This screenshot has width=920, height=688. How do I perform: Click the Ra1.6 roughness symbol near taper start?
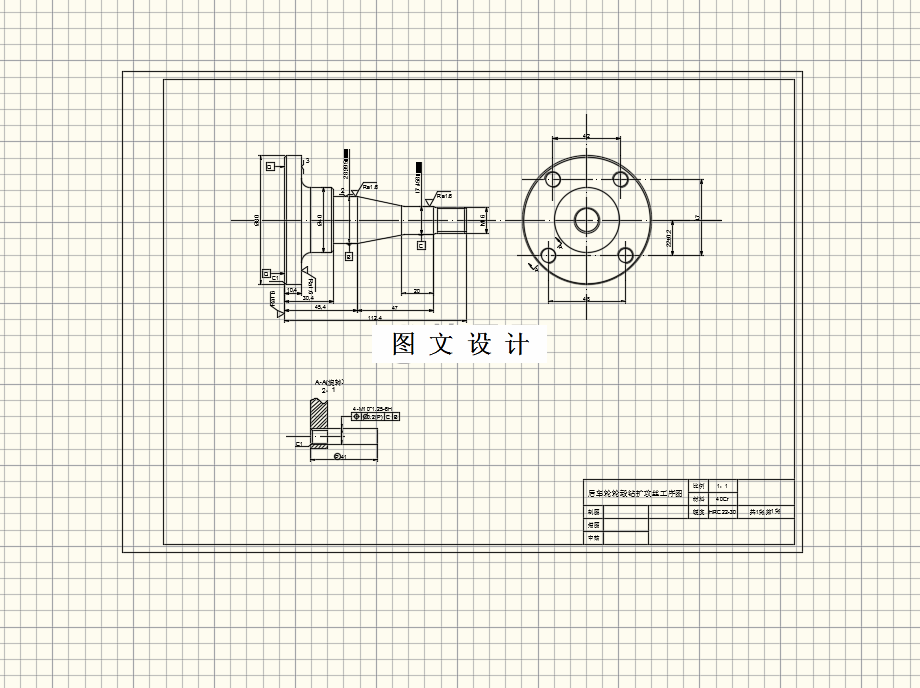click(363, 189)
